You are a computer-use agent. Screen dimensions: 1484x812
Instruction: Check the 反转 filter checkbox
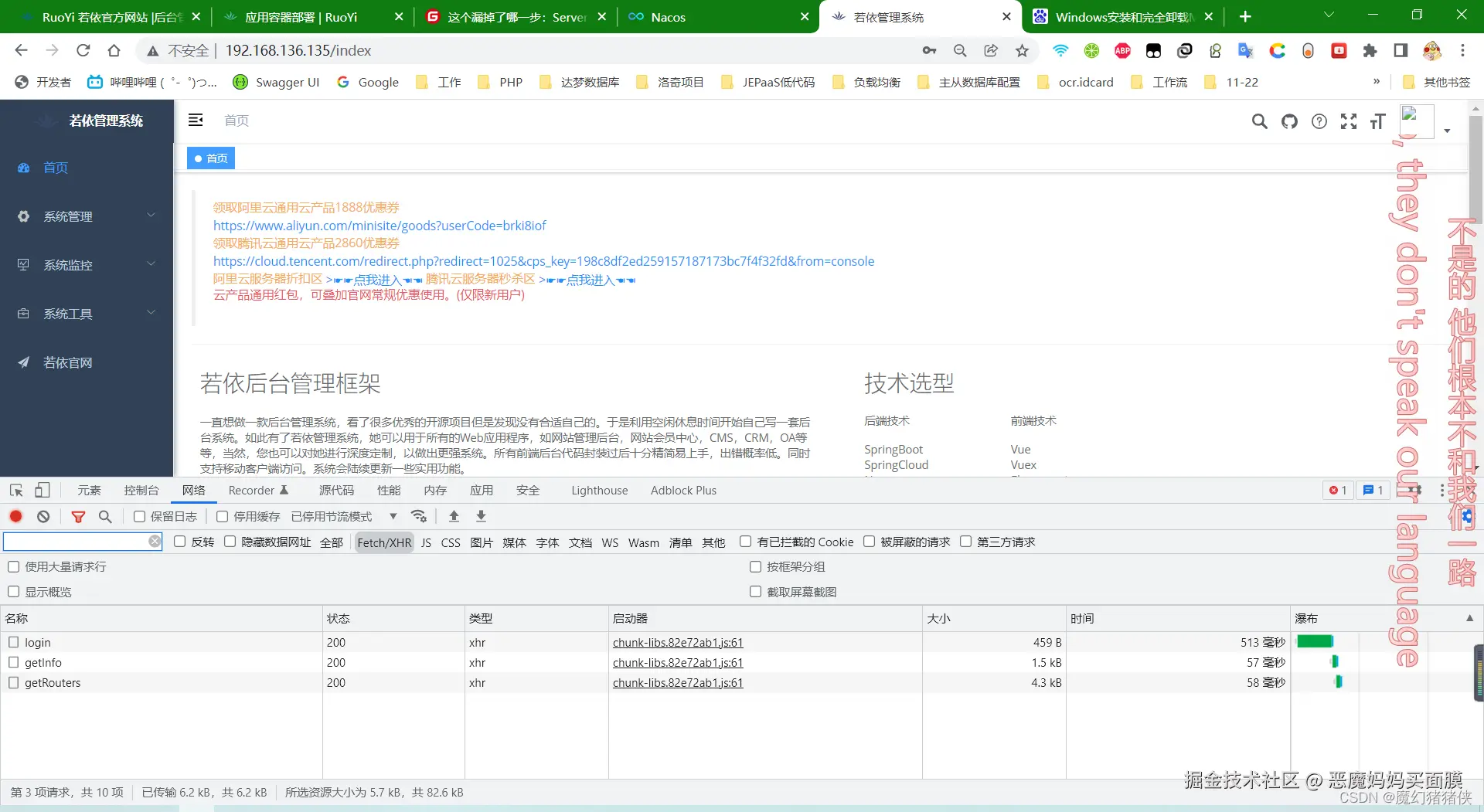180,542
